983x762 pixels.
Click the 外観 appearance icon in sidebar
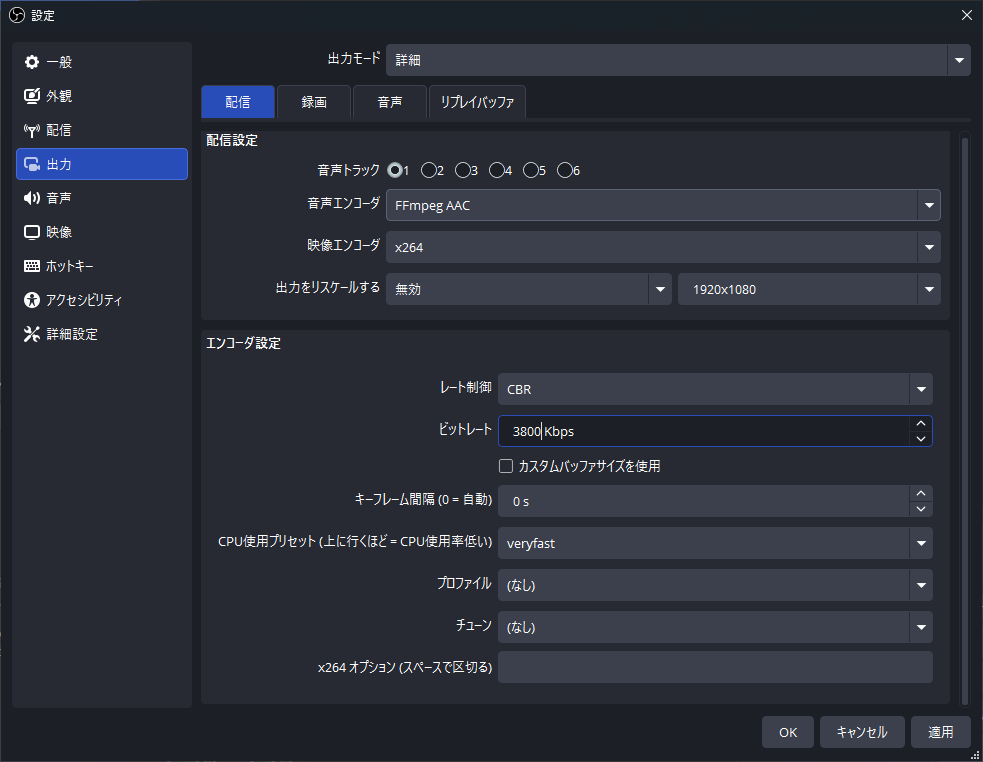pos(31,96)
